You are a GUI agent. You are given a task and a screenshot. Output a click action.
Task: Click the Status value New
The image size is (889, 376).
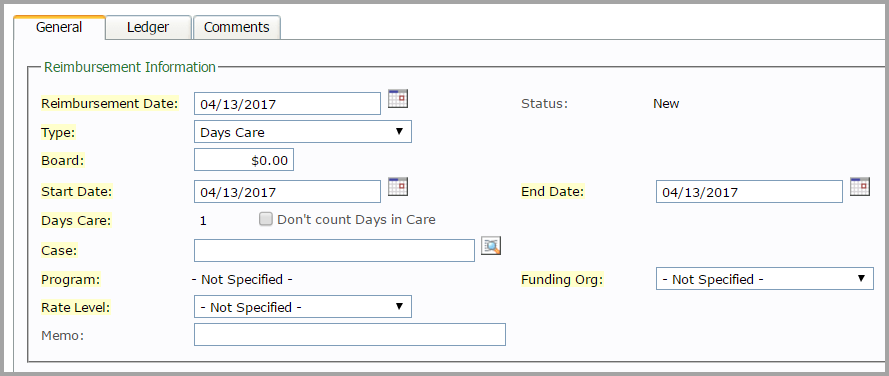click(x=666, y=104)
